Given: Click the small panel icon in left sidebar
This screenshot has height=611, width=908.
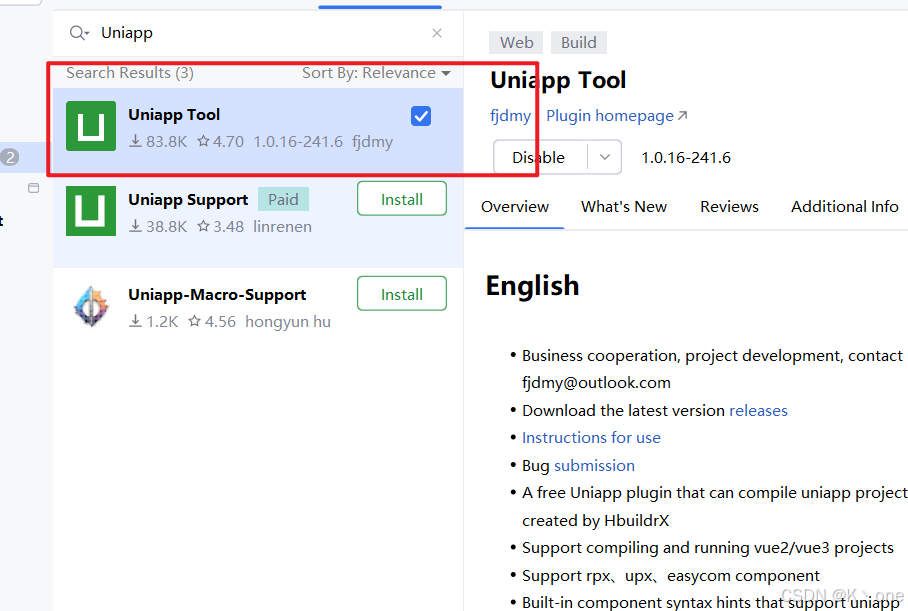Looking at the screenshot, I should (34, 188).
